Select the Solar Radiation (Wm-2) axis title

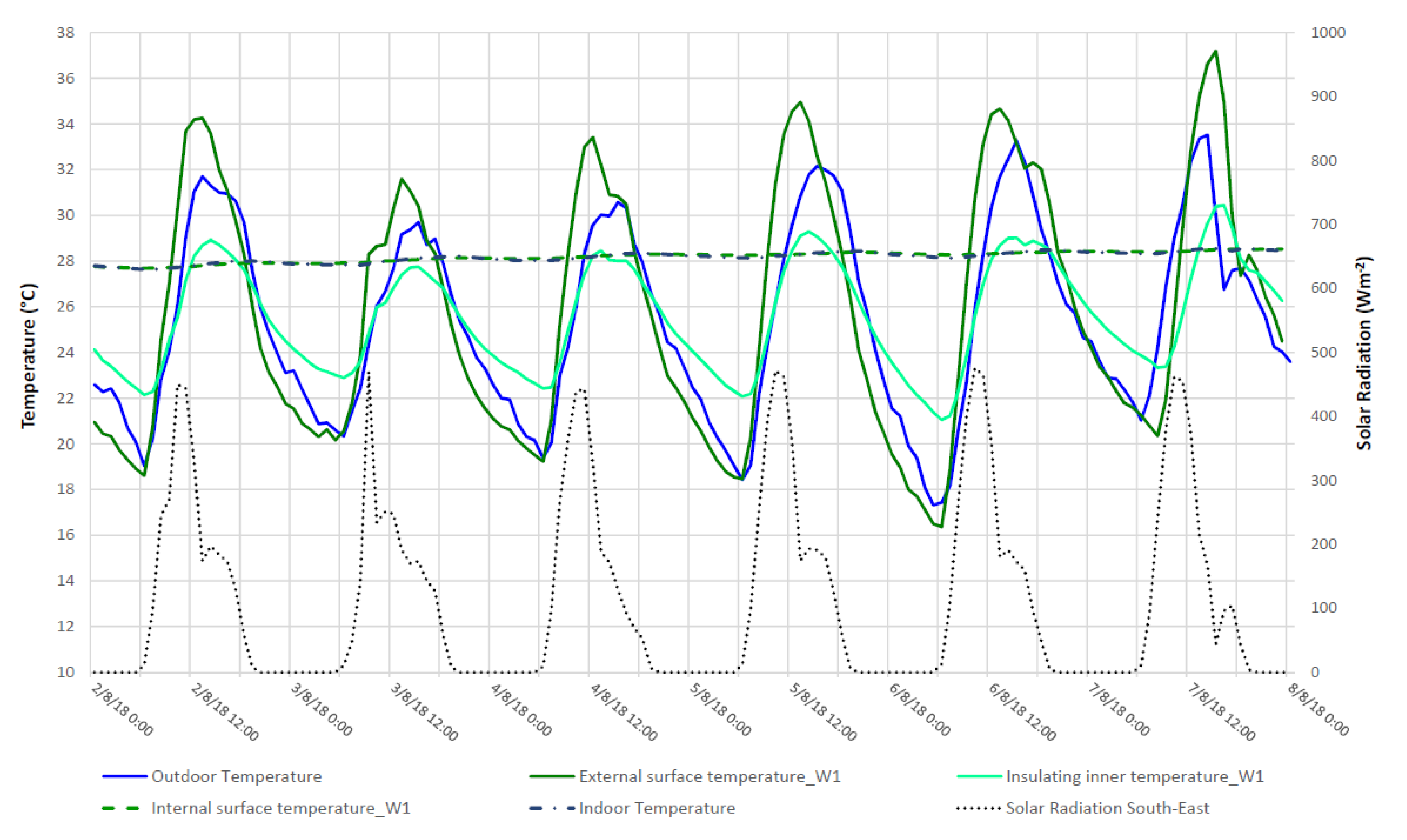[1364, 353]
